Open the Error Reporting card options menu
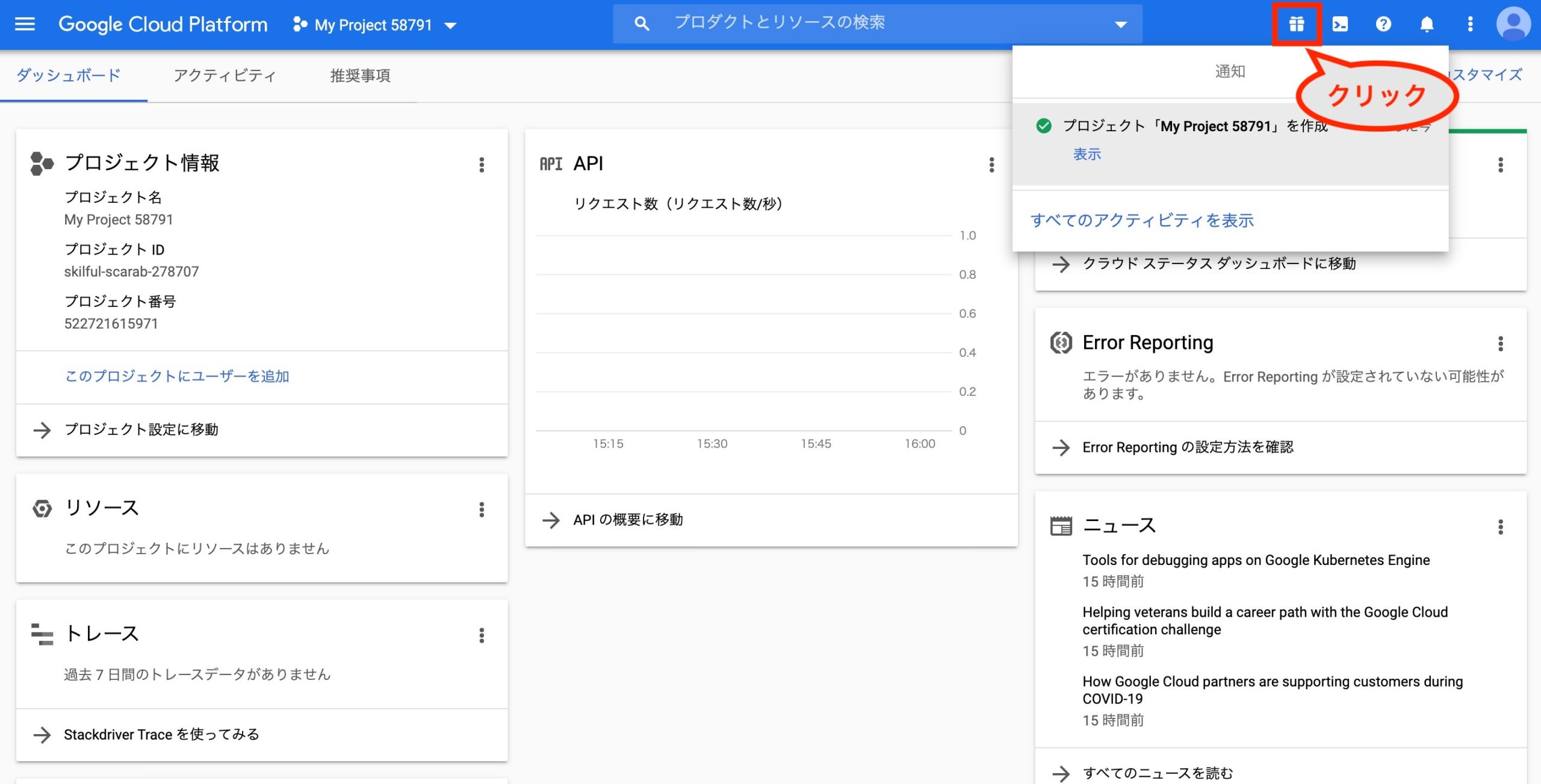The image size is (1541, 784). click(1501, 344)
